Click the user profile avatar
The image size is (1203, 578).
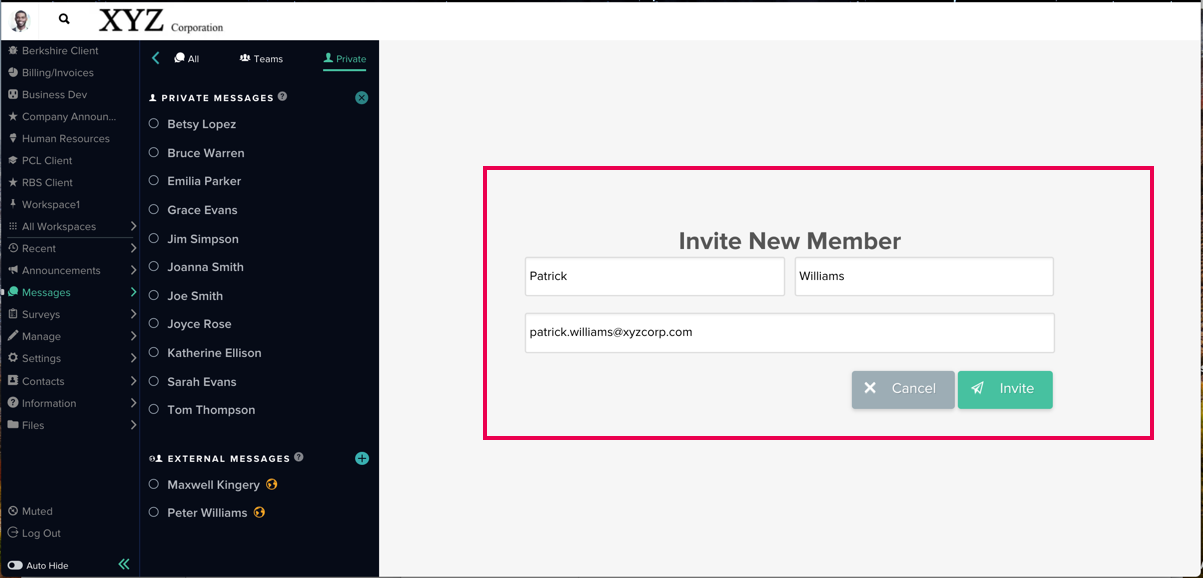click(20, 20)
